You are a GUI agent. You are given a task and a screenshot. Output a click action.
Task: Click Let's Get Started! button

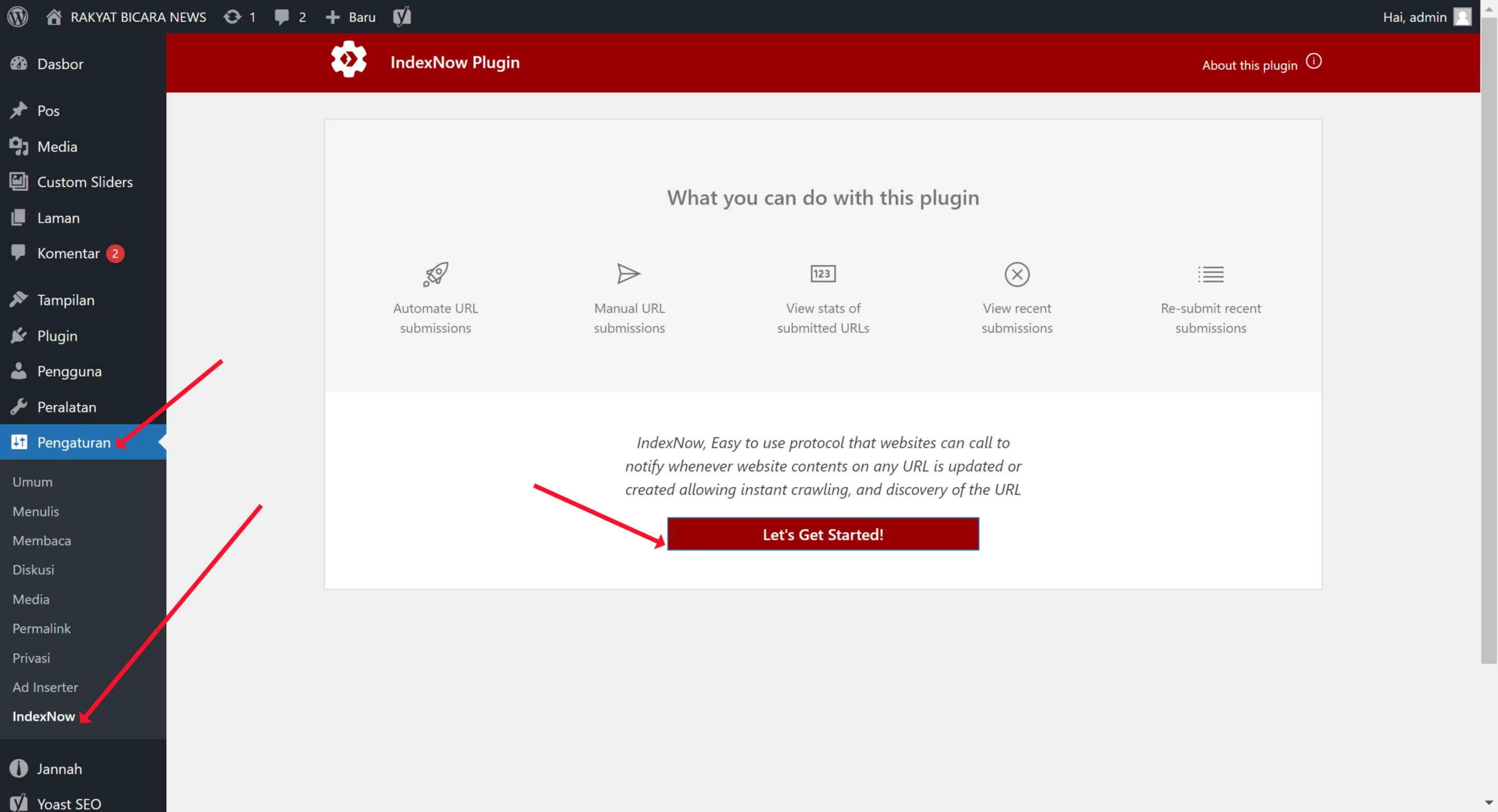coord(823,534)
